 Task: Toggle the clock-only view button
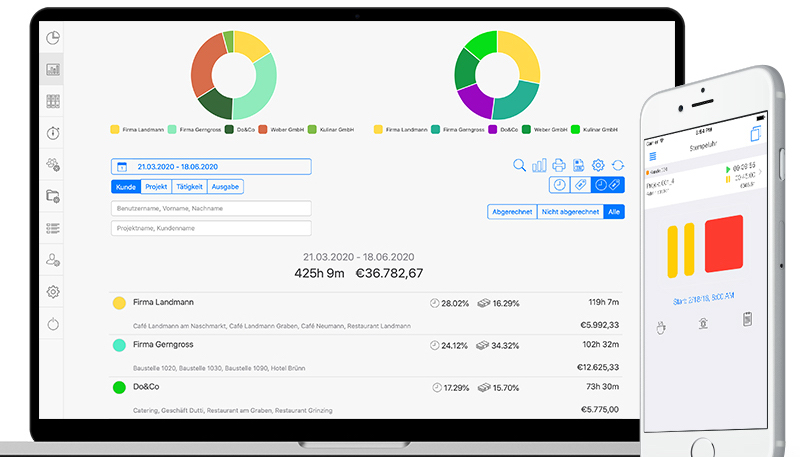pos(559,185)
